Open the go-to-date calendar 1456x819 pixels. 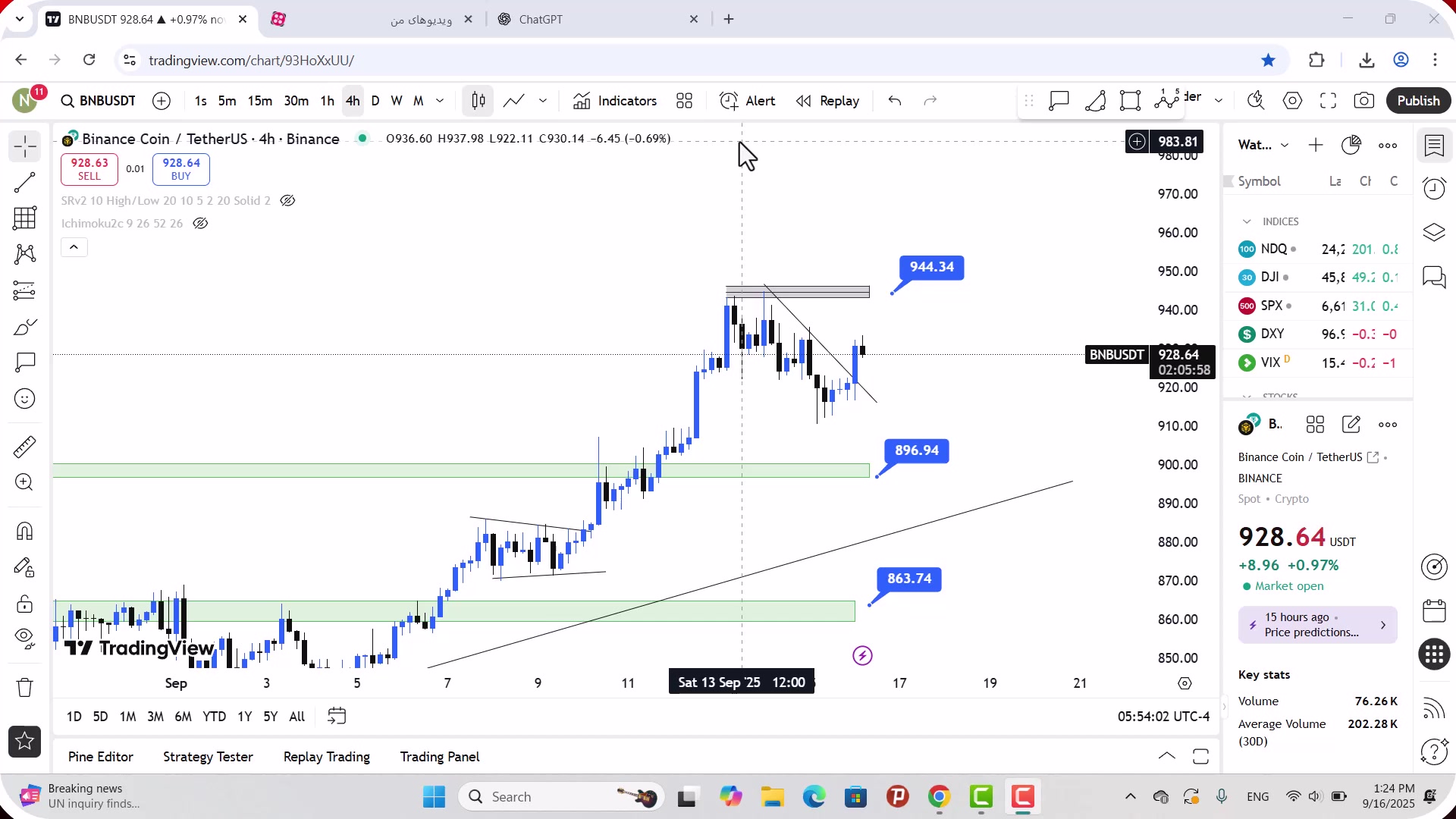point(337,717)
